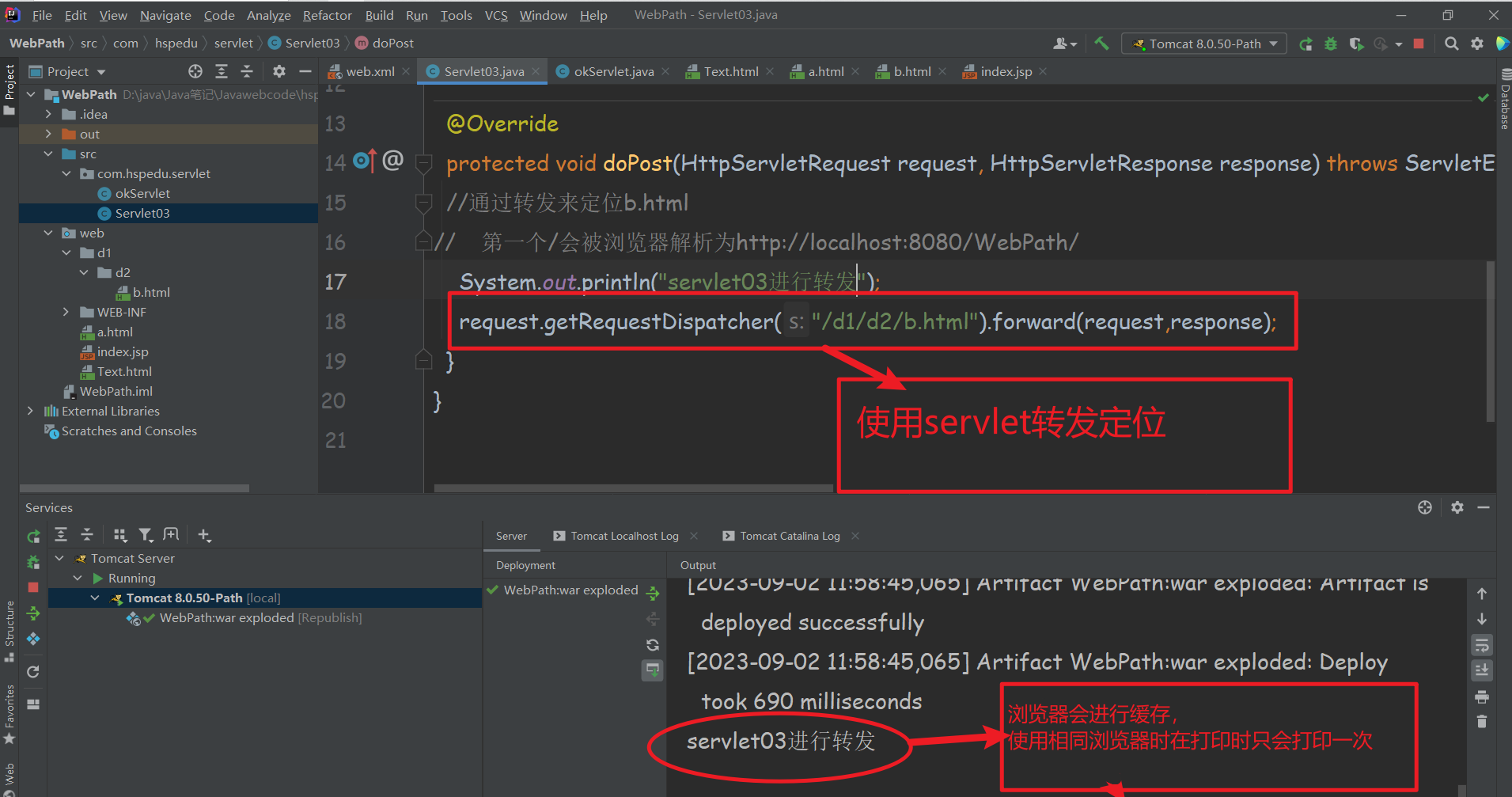1512x797 pixels.
Task: Clear the output with trash icon
Action: pos(1482,721)
